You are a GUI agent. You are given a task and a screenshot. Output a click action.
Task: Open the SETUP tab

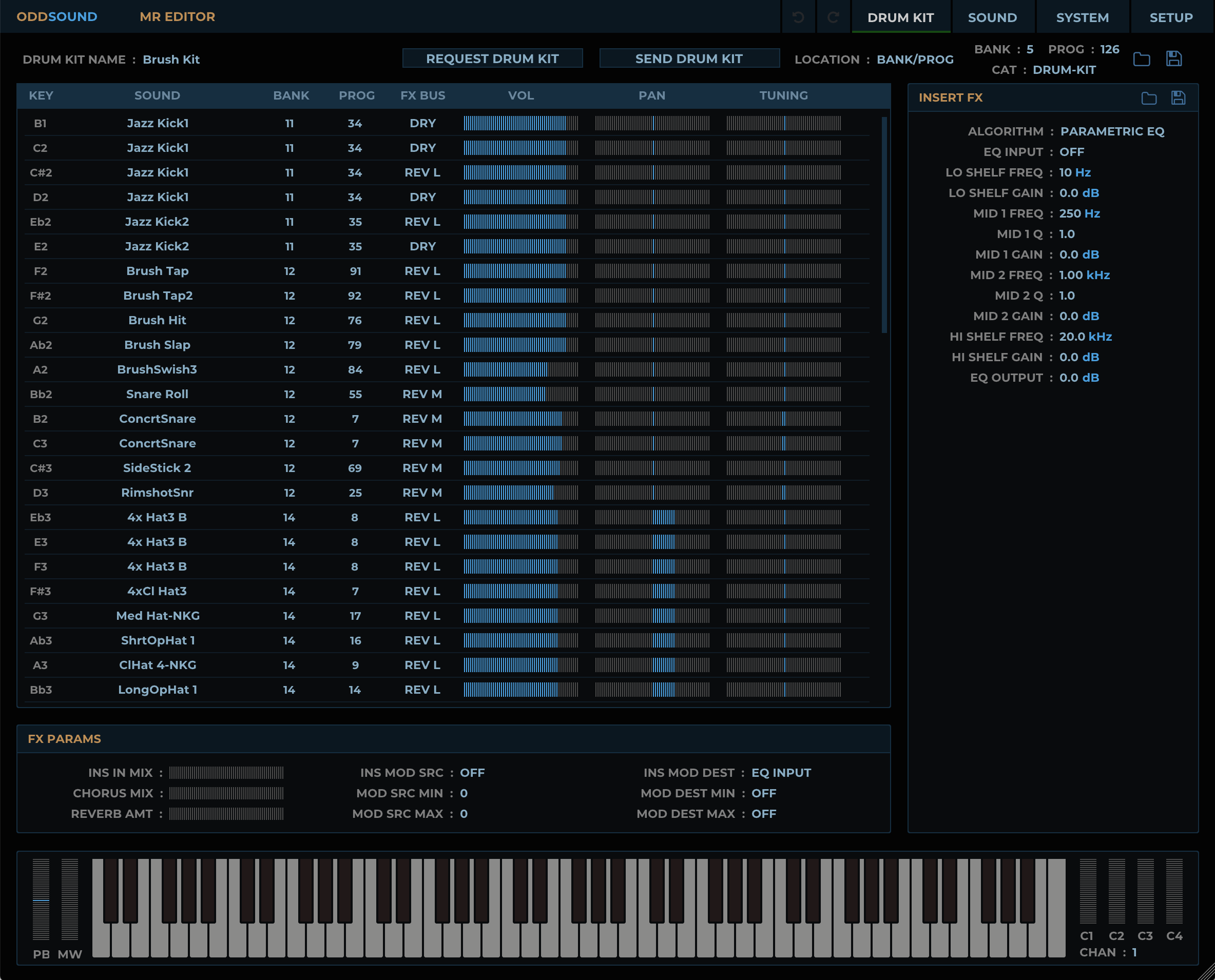click(1171, 17)
